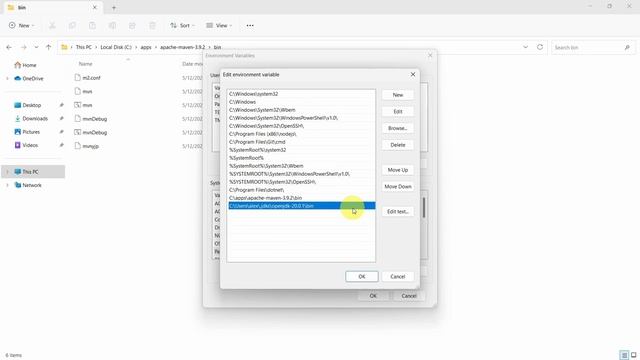
Task: Click the system variables list scrollbar
Action: [x=424, y=207]
